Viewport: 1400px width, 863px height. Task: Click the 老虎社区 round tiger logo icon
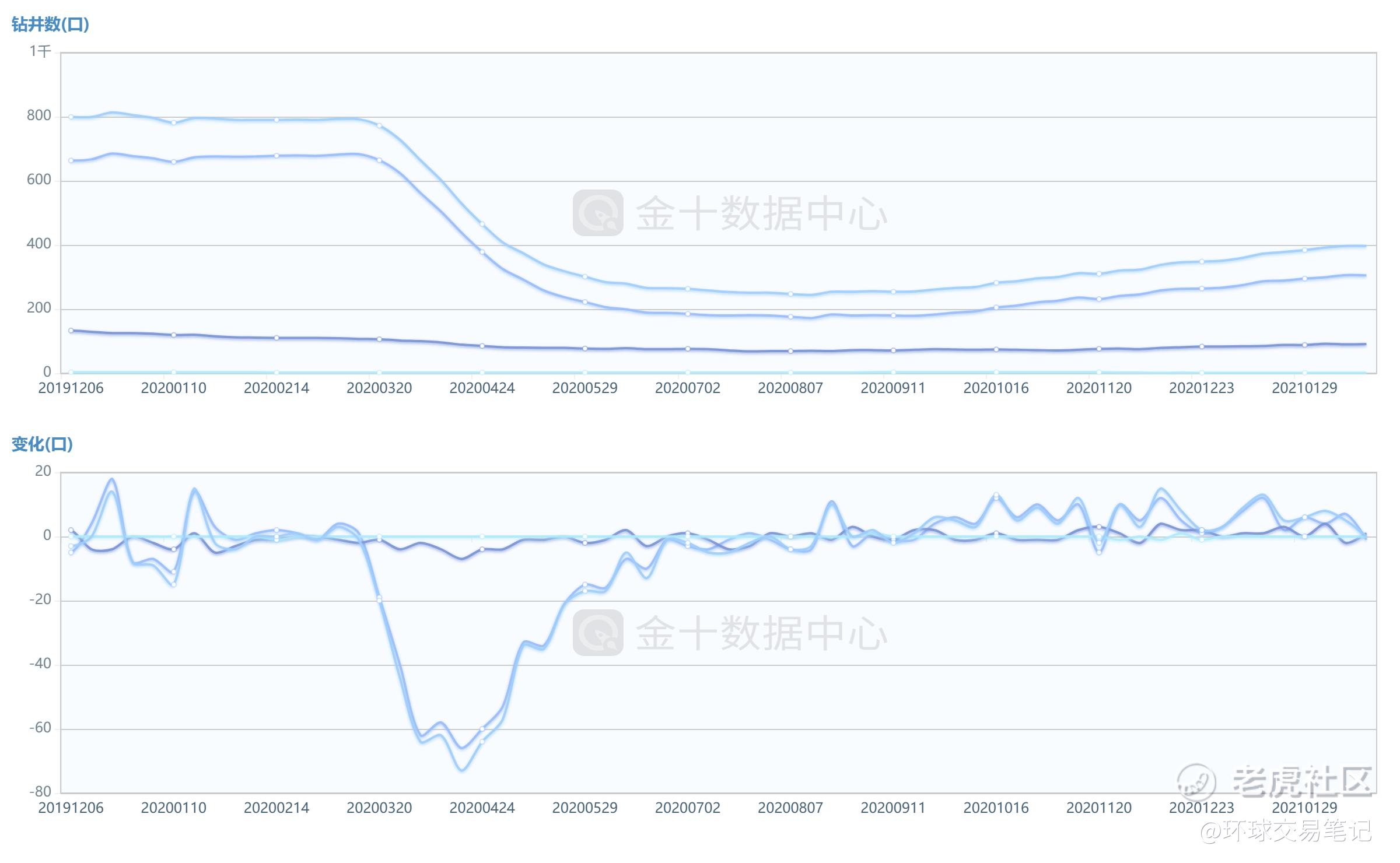(x=1196, y=783)
